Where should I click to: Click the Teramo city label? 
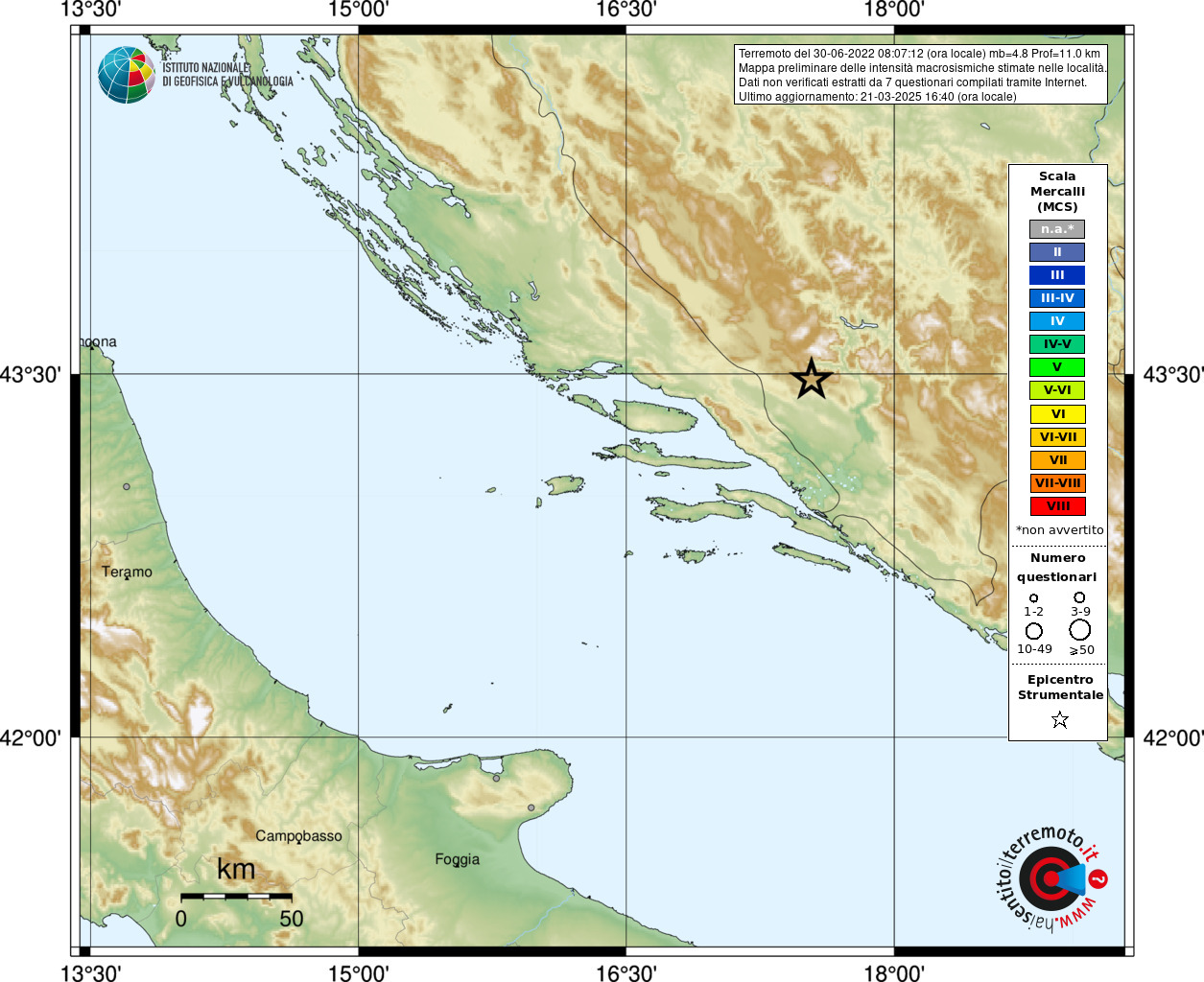click(x=127, y=572)
